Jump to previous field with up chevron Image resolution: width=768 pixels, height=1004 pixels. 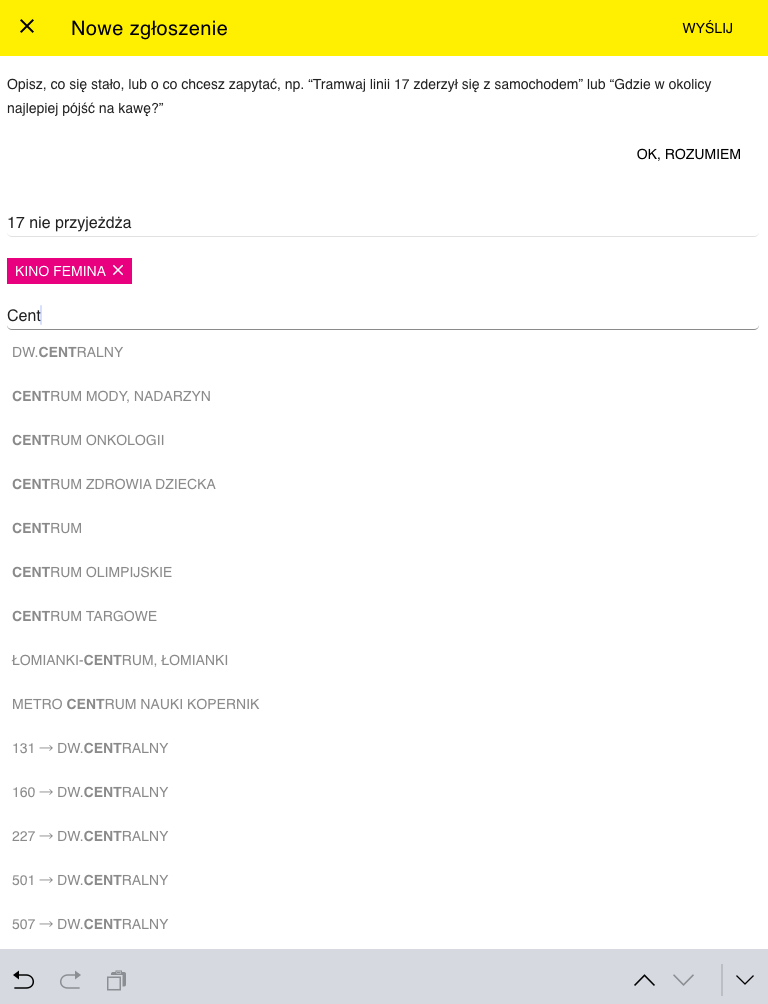644,980
